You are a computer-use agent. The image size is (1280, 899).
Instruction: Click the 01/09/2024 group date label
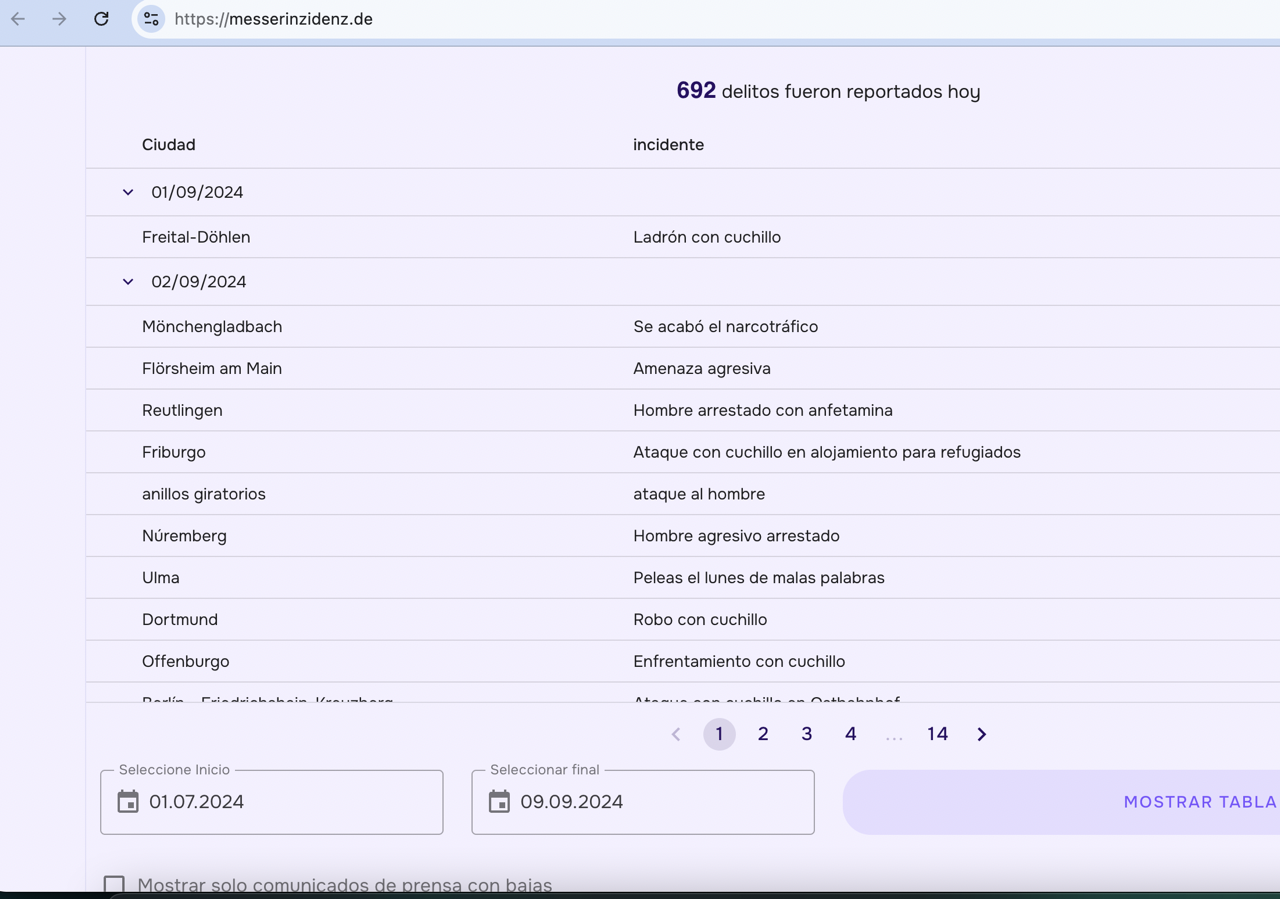pos(197,192)
